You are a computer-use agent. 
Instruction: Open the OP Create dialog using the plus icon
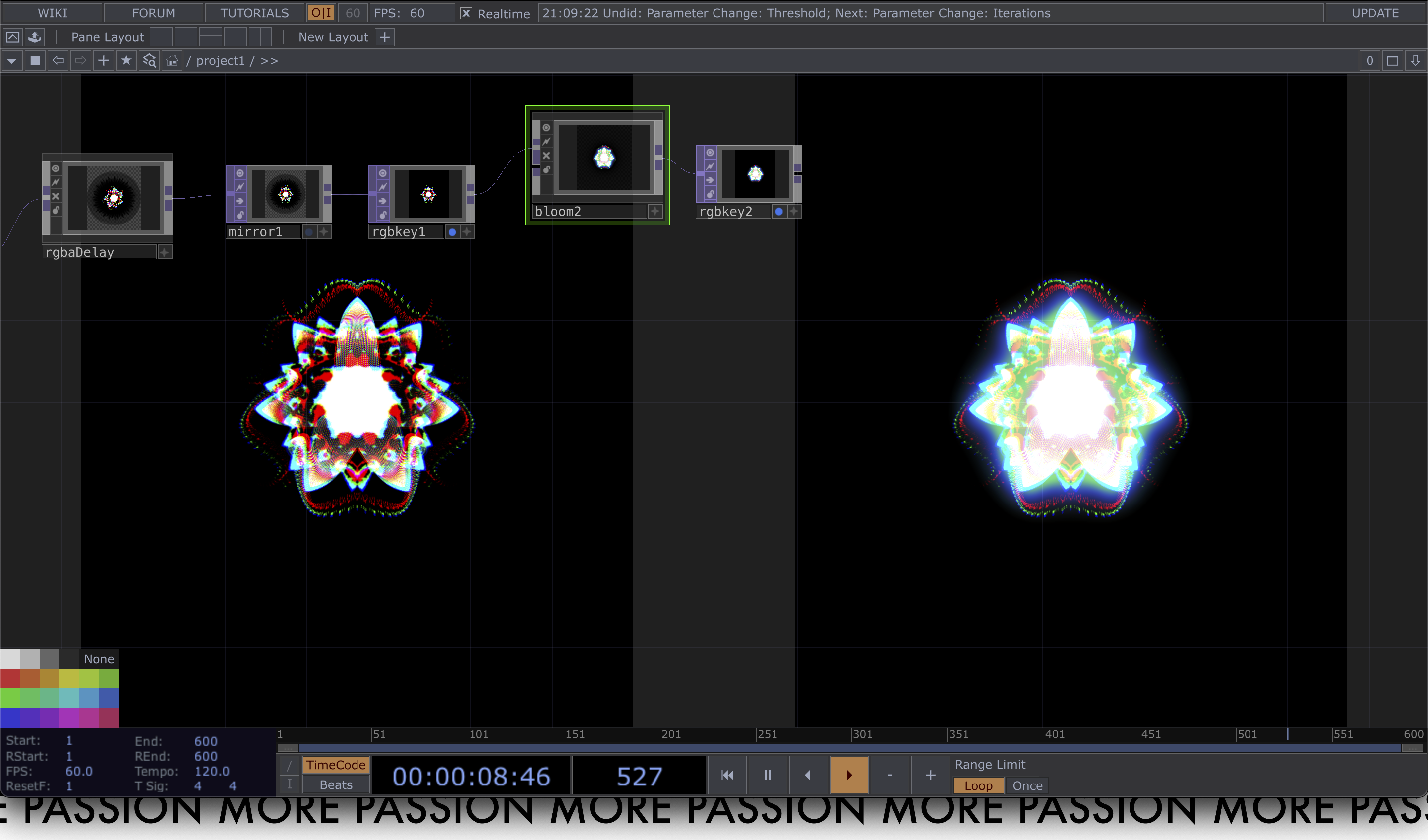(x=103, y=60)
